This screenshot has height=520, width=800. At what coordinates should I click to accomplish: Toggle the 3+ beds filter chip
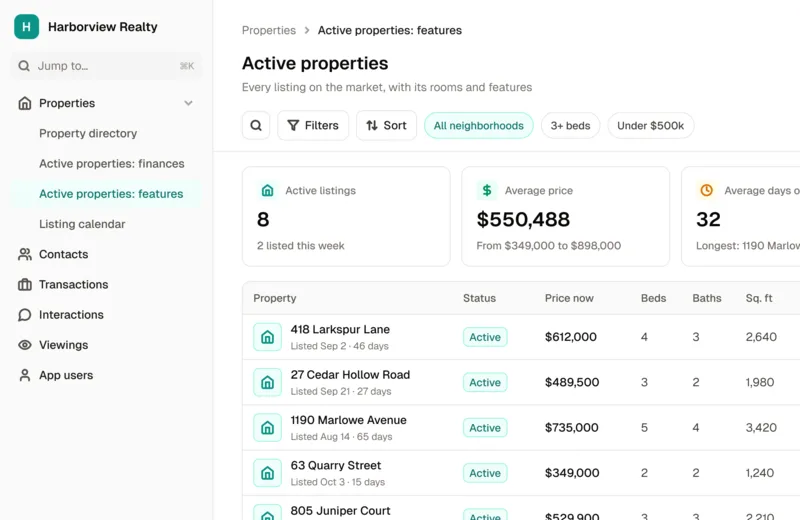pyautogui.click(x=570, y=126)
